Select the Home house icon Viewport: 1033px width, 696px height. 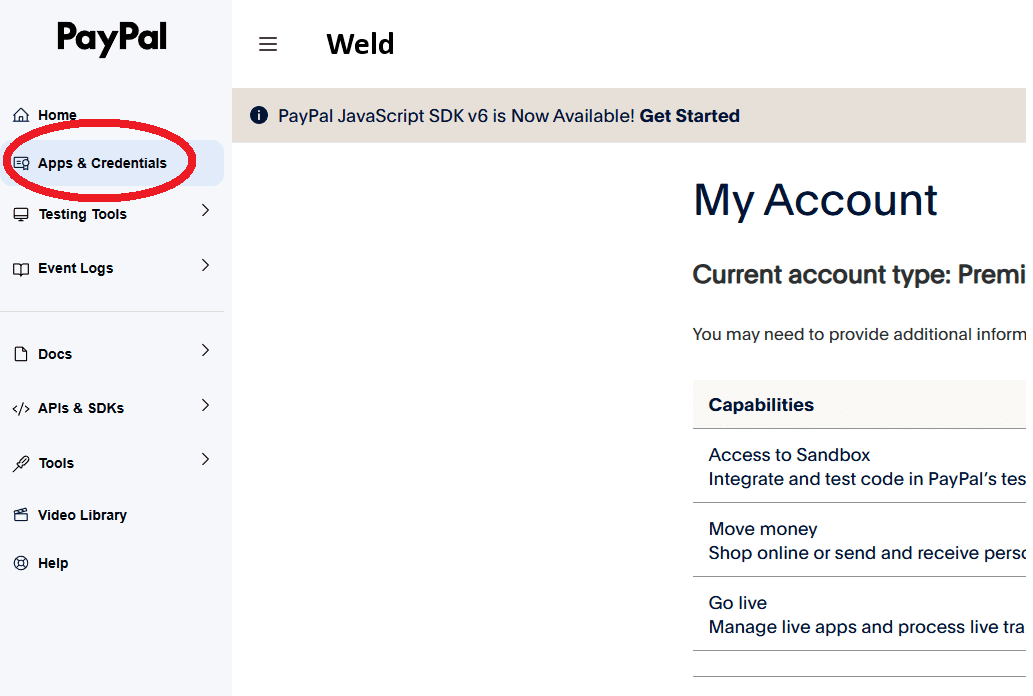21,114
